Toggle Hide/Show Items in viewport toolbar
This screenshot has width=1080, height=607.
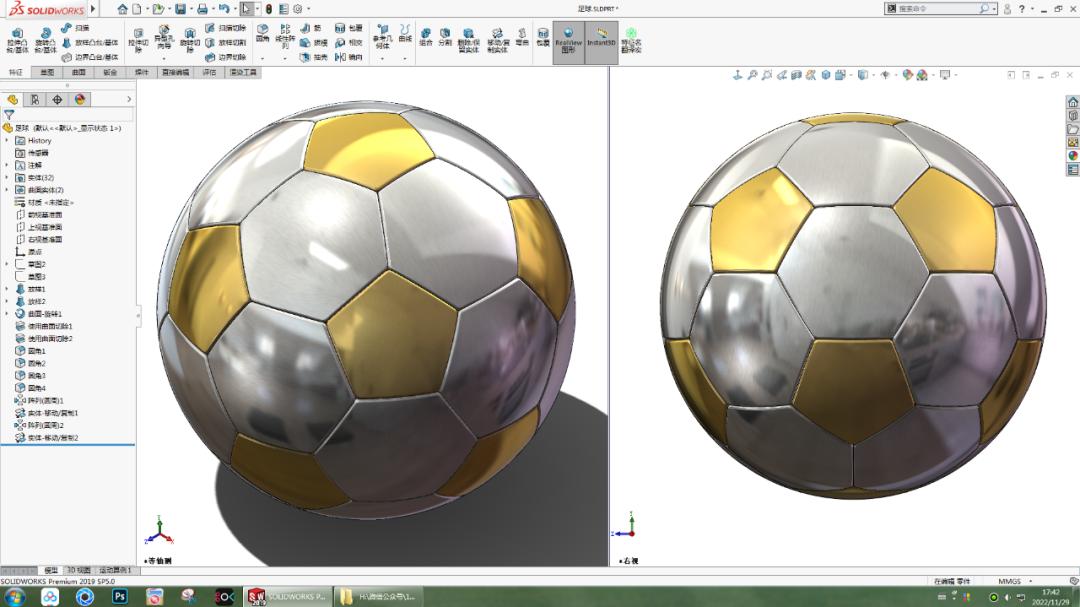coord(885,73)
